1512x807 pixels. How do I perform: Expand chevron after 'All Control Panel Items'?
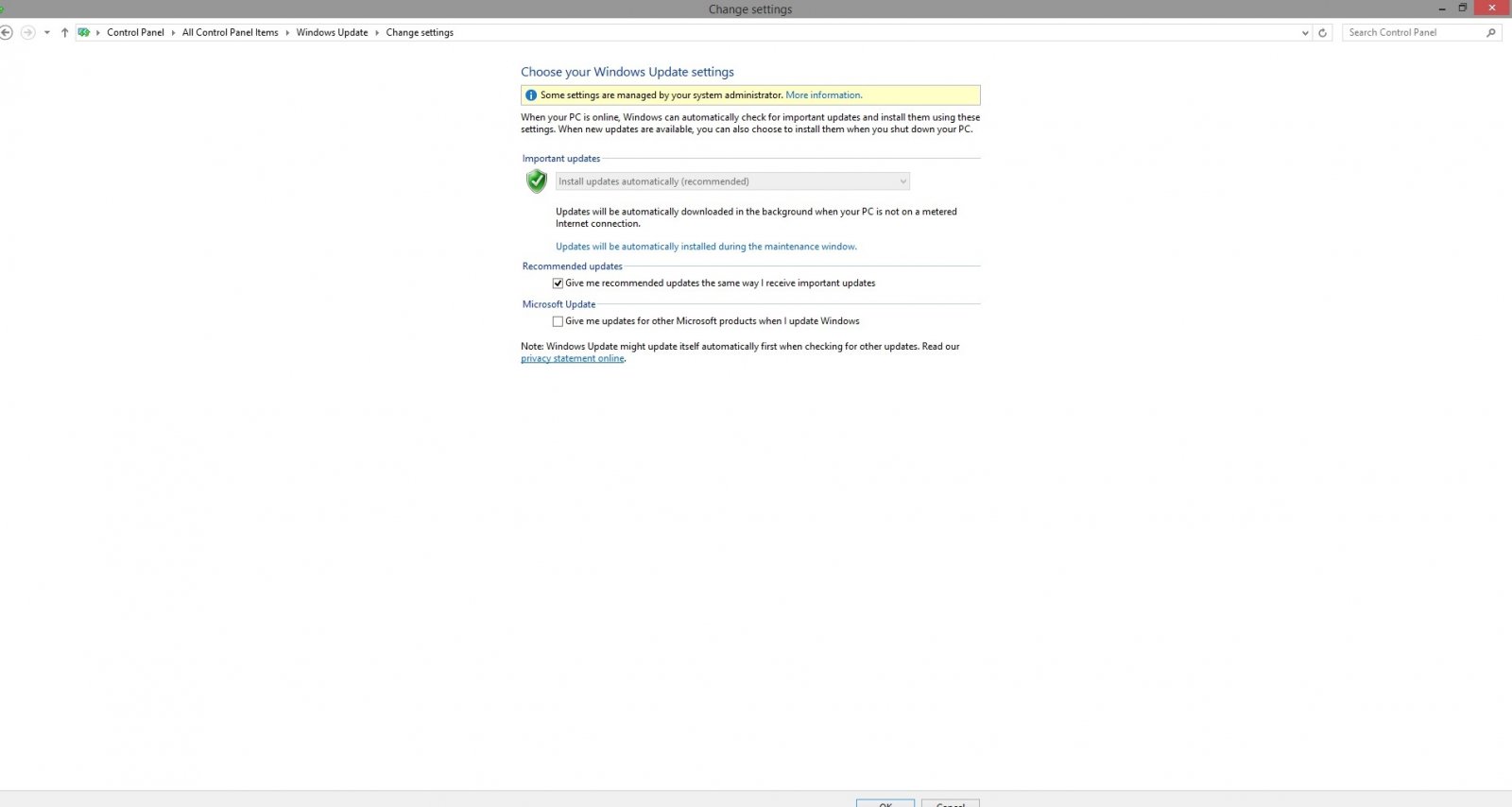pyautogui.click(x=287, y=32)
